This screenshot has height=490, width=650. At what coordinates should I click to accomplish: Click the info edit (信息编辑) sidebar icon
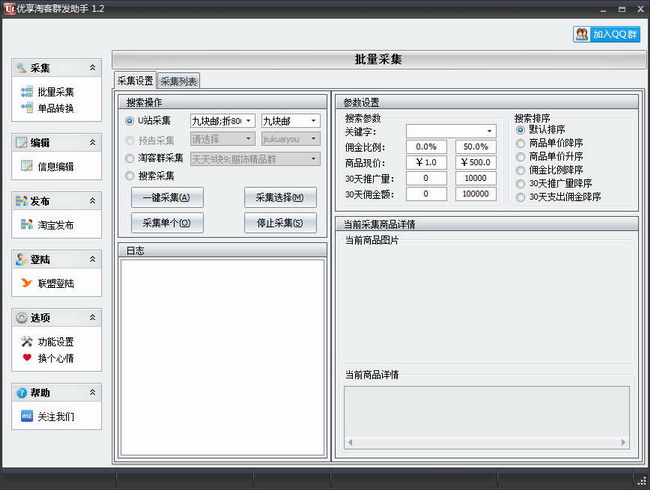27,166
